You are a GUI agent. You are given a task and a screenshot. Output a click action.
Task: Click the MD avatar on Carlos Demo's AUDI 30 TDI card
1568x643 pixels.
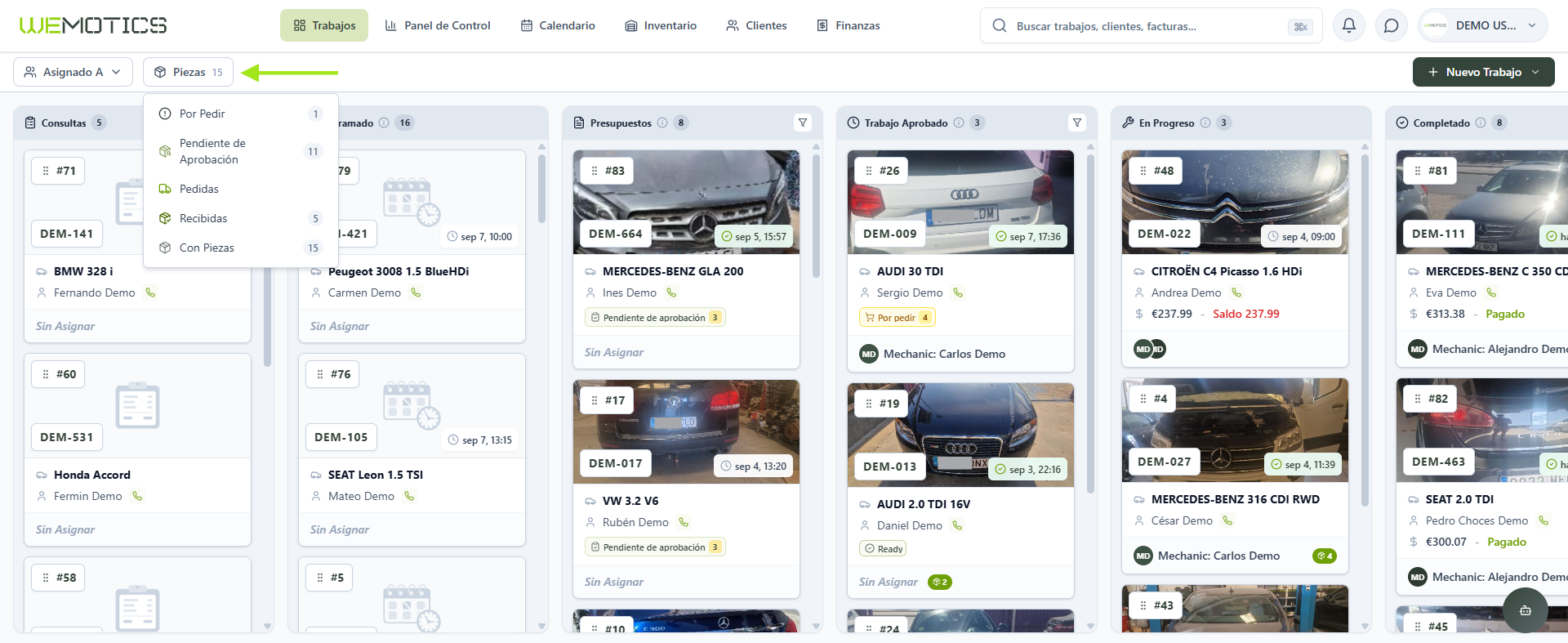(x=869, y=354)
